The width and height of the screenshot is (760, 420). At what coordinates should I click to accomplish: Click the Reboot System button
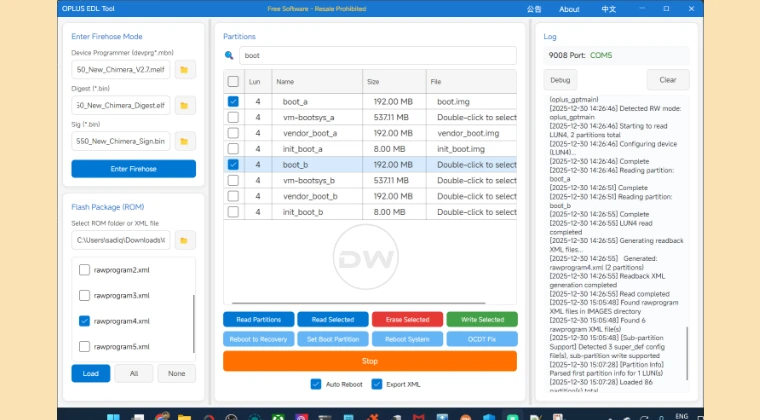pyautogui.click(x=408, y=339)
